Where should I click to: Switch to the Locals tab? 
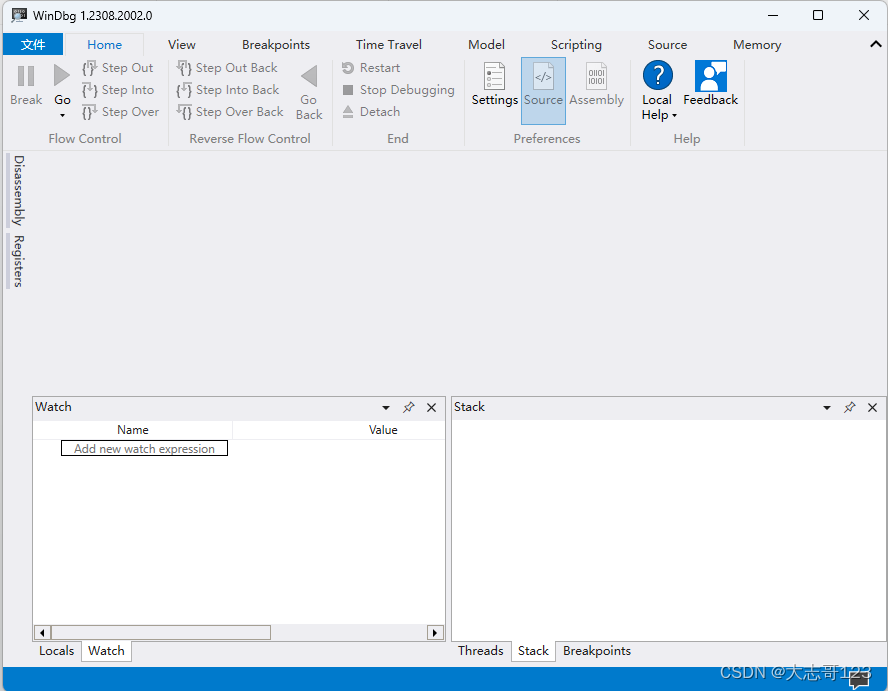pos(57,651)
